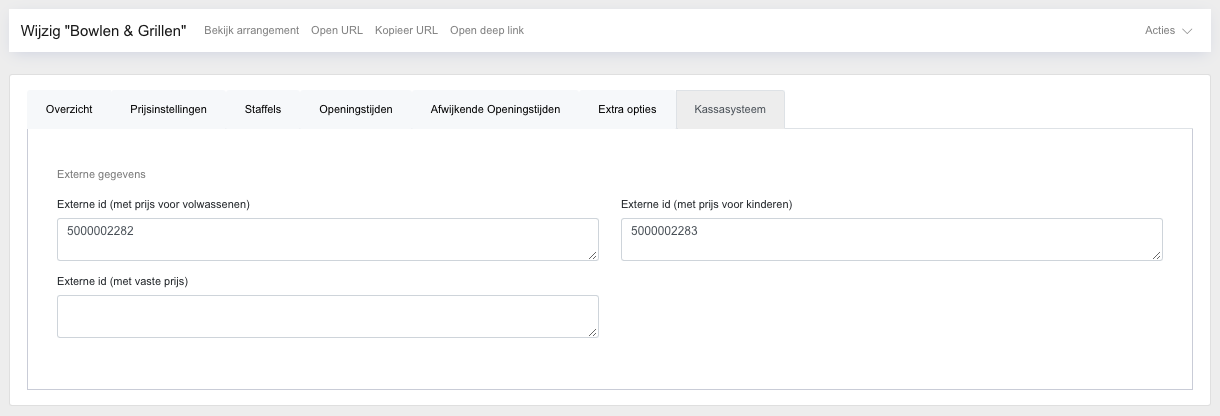This screenshot has height=416, width=1220.
Task: Click the Bekijk arrangement link
Action: (251, 30)
